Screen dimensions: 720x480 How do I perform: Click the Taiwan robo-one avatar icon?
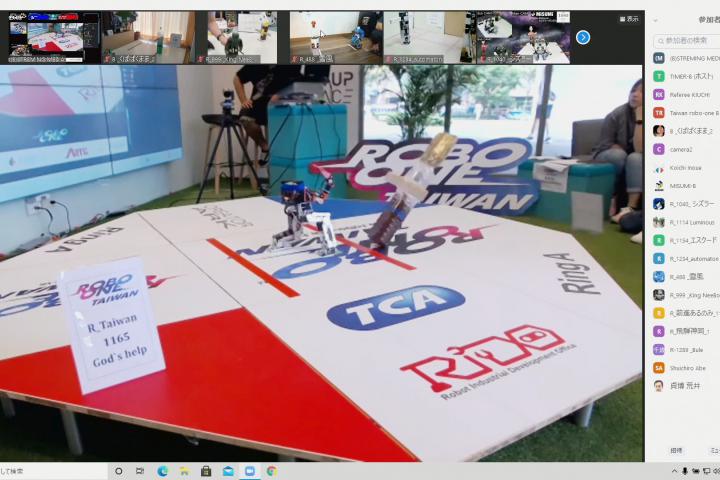coord(659,113)
